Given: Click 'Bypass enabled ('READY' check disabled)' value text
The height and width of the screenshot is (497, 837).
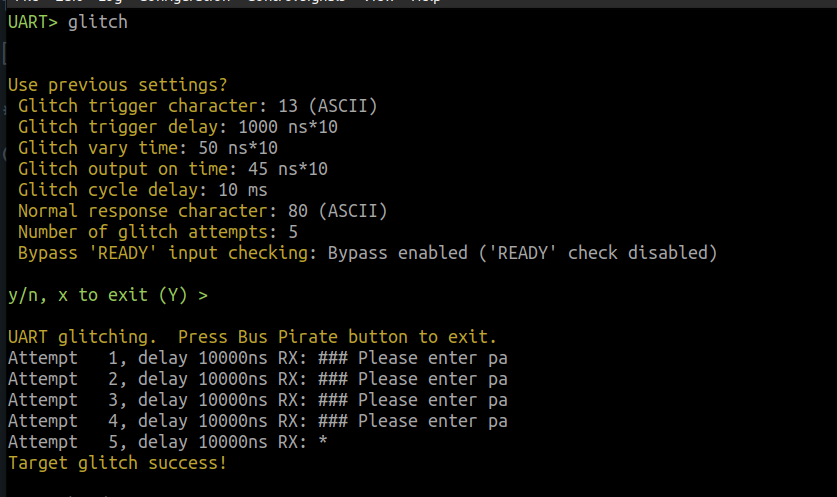Looking at the screenshot, I should [x=523, y=253].
